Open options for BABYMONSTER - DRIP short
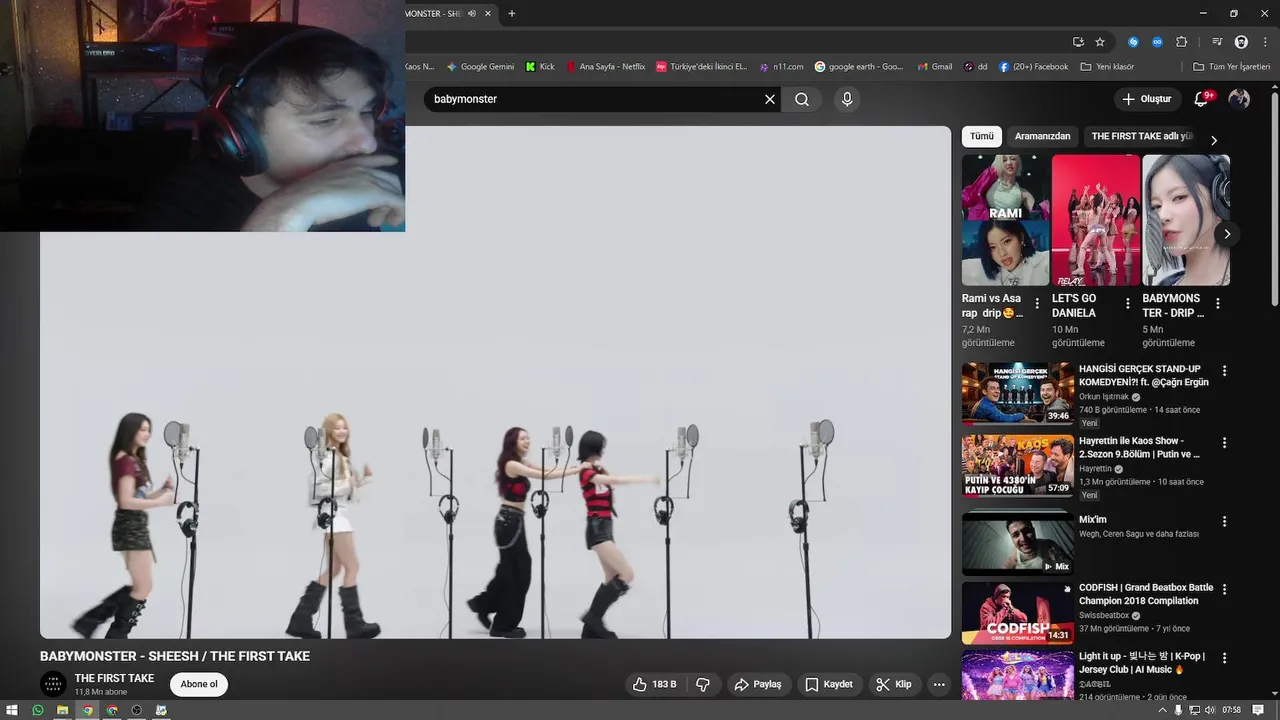Image resolution: width=1280 pixels, height=720 pixels. pos(1217,303)
